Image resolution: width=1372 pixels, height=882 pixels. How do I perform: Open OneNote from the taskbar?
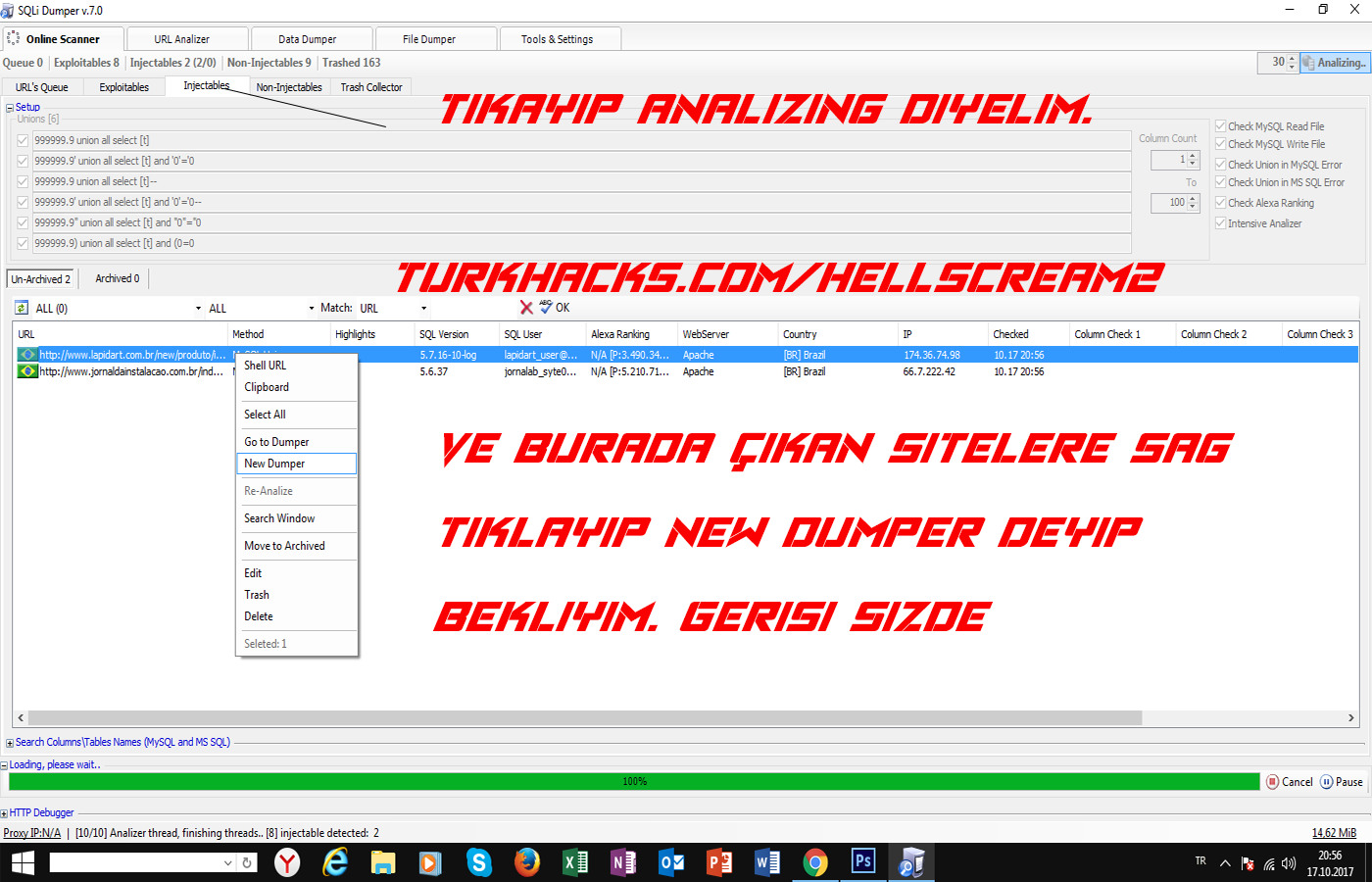click(623, 862)
